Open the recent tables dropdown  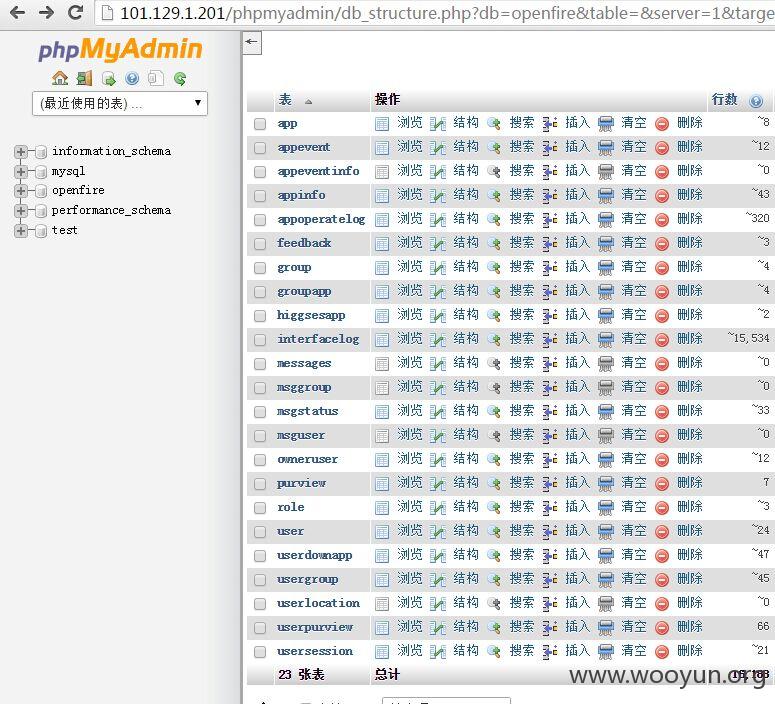(120, 103)
